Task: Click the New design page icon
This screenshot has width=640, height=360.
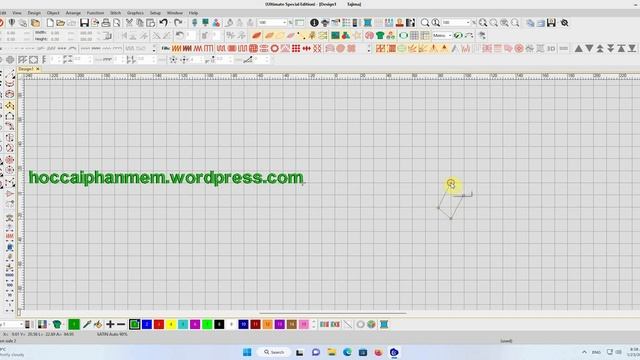Action: 50,23
